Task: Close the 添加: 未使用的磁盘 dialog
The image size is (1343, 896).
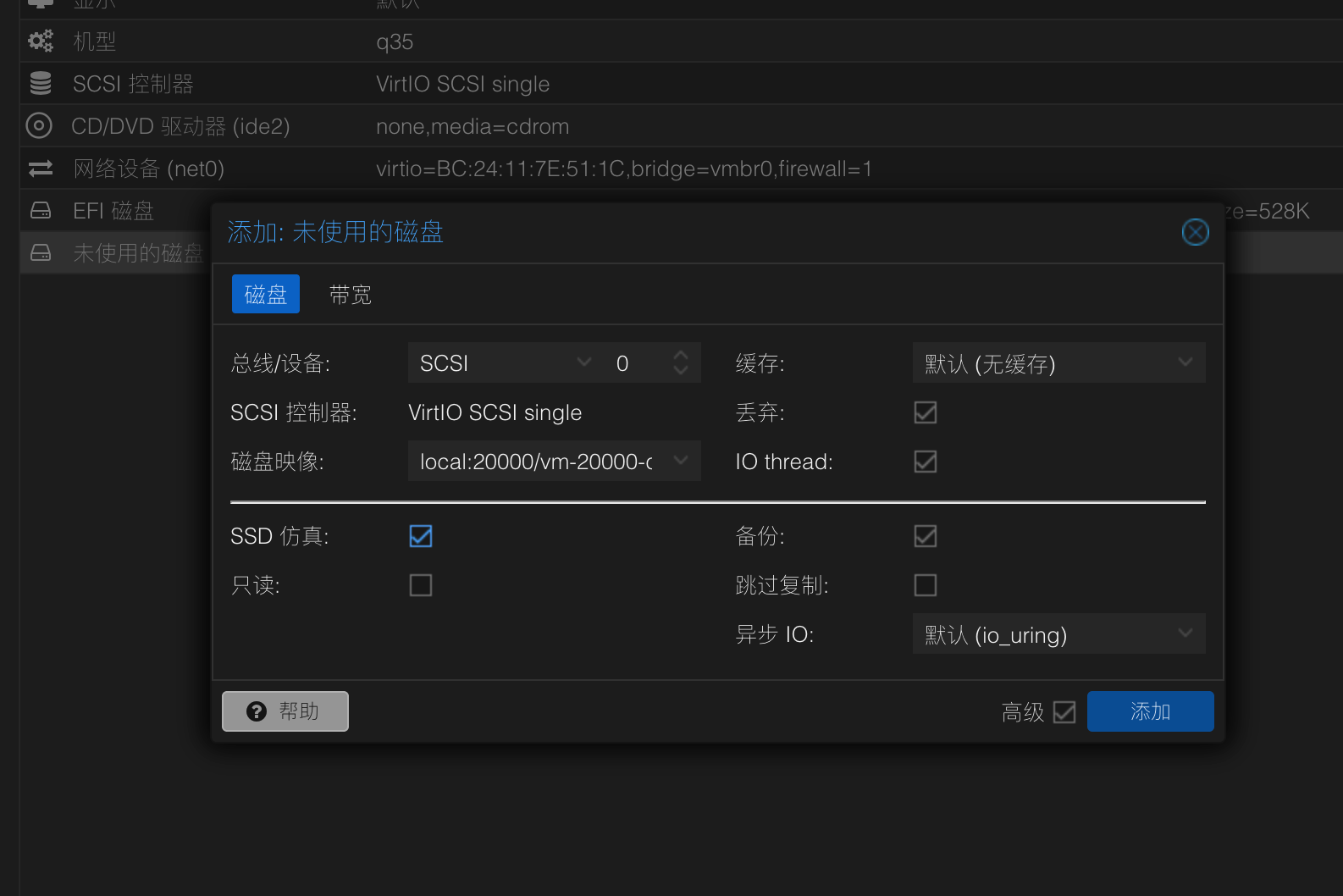Action: click(x=1195, y=232)
